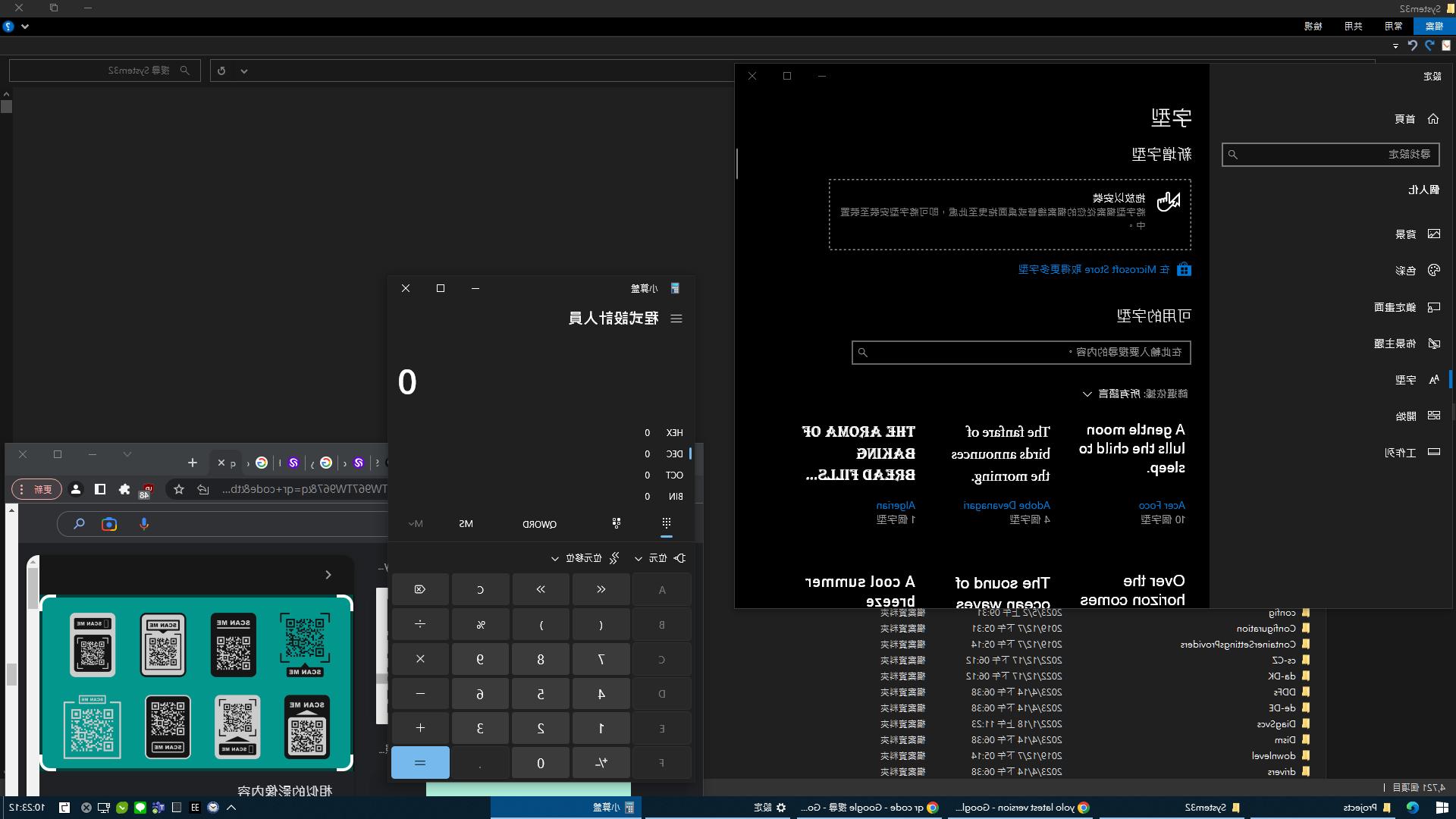Refresh the System32 folder in Explorer
The image size is (1456, 819).
coord(221,71)
